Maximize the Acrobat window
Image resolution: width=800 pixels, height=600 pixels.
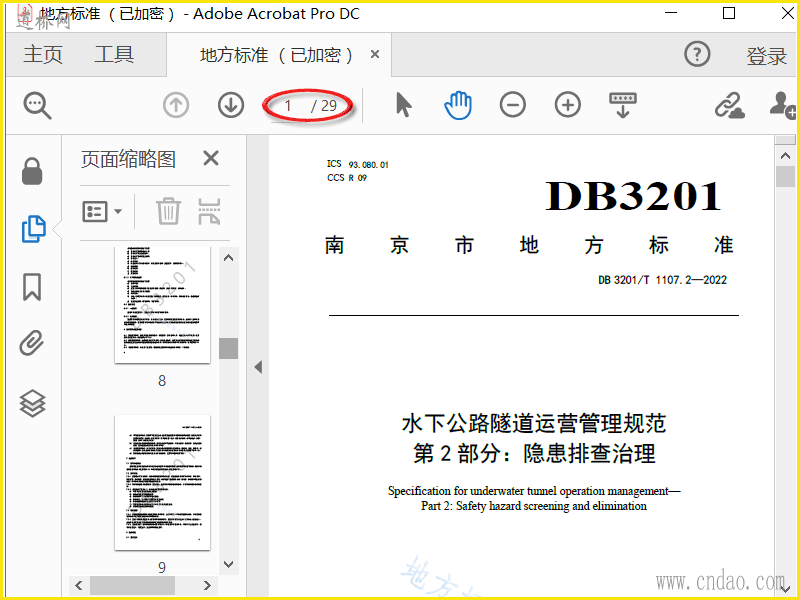[x=729, y=13]
